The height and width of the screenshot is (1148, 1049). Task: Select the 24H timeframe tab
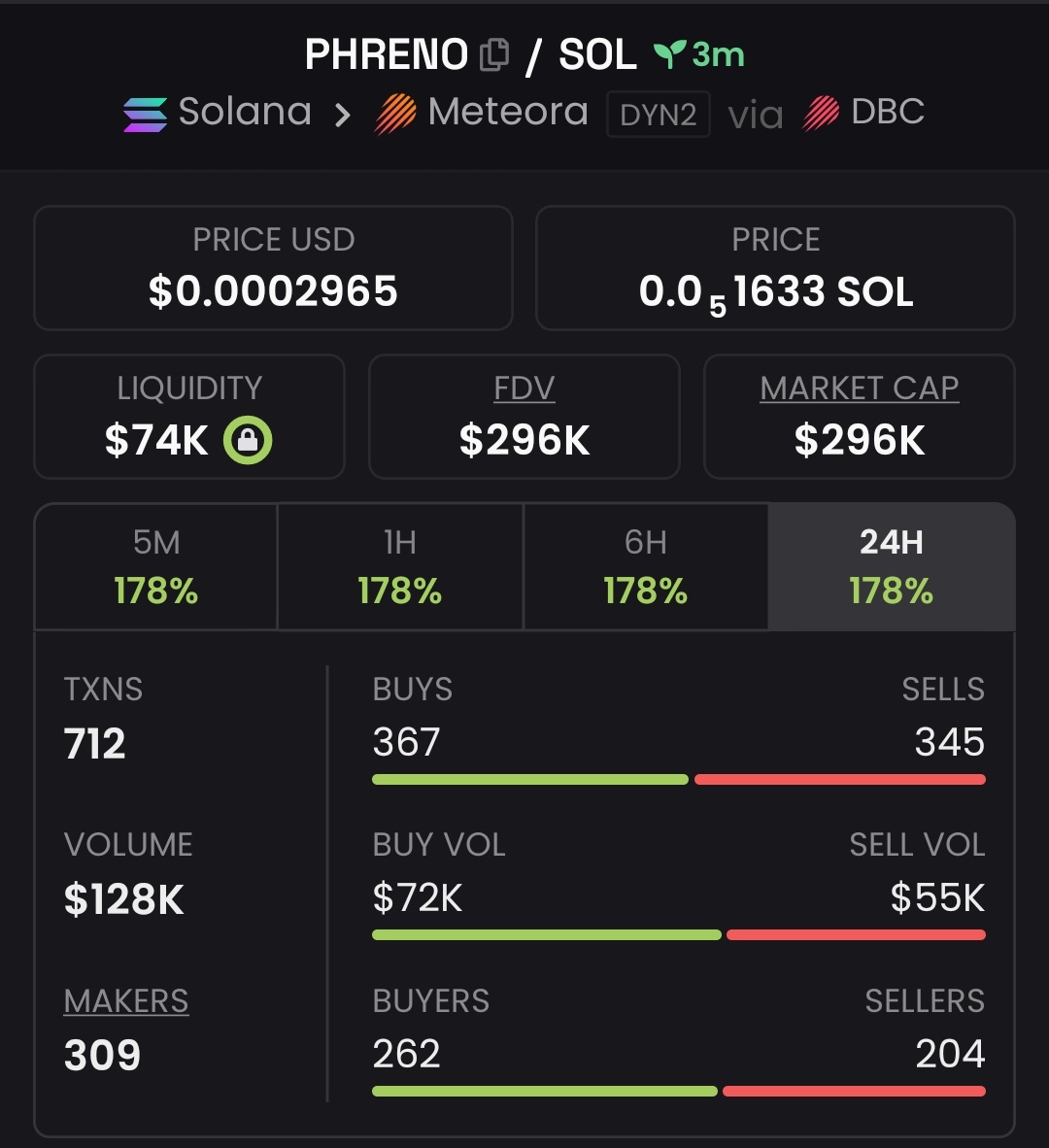click(892, 566)
